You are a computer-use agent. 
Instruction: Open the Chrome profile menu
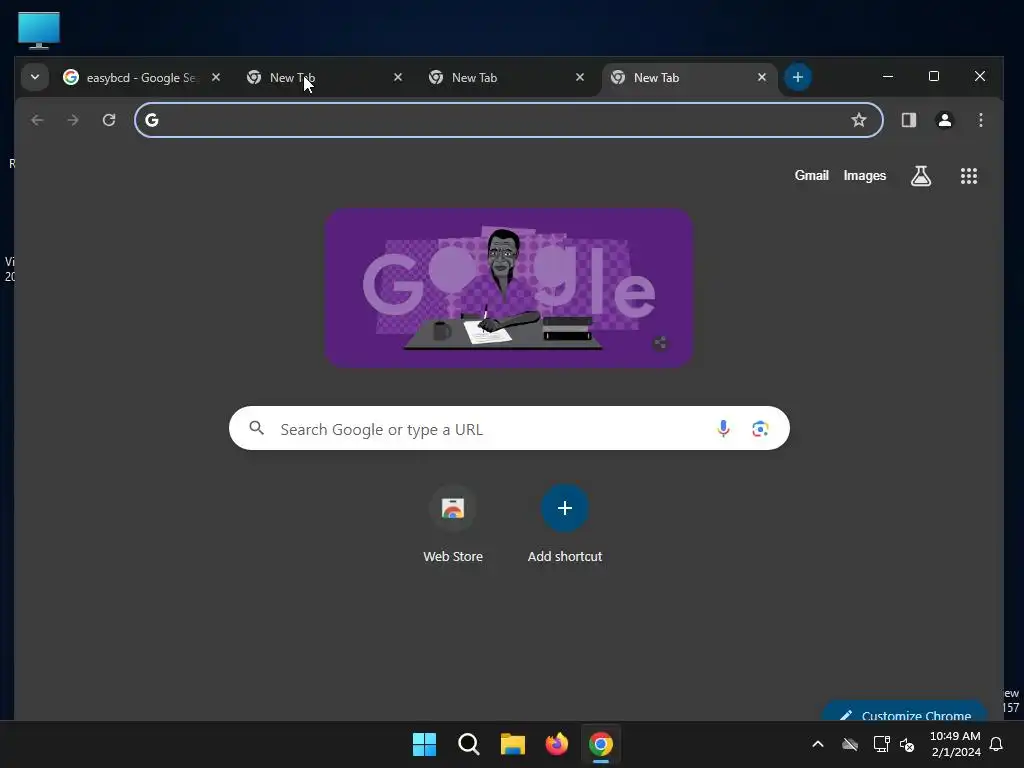point(944,120)
